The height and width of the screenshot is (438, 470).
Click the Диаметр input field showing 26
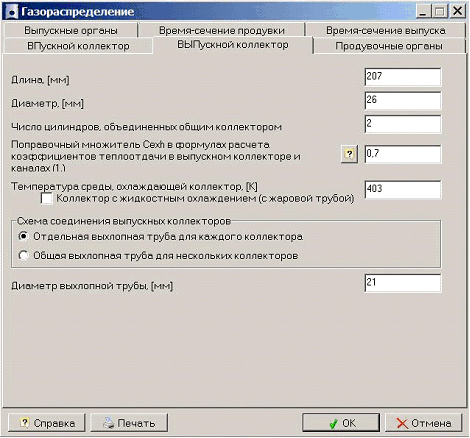point(403,100)
